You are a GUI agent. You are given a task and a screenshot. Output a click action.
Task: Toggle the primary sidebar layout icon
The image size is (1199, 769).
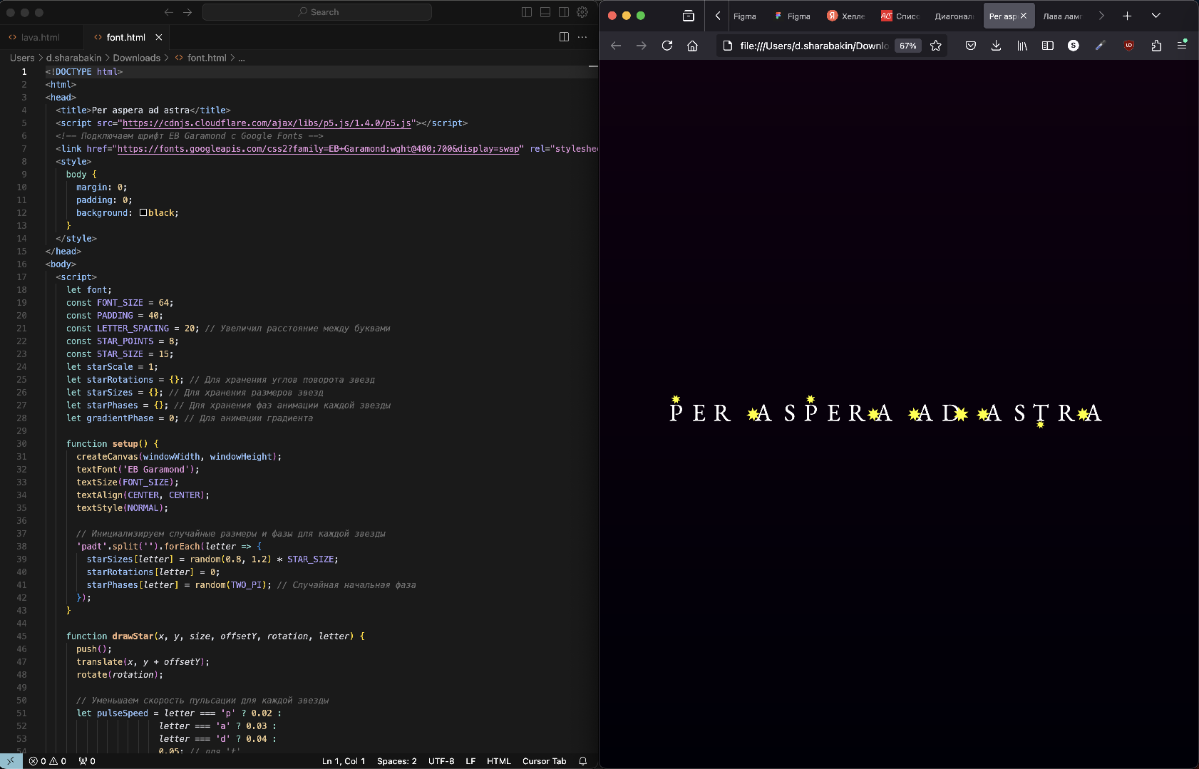coord(527,12)
